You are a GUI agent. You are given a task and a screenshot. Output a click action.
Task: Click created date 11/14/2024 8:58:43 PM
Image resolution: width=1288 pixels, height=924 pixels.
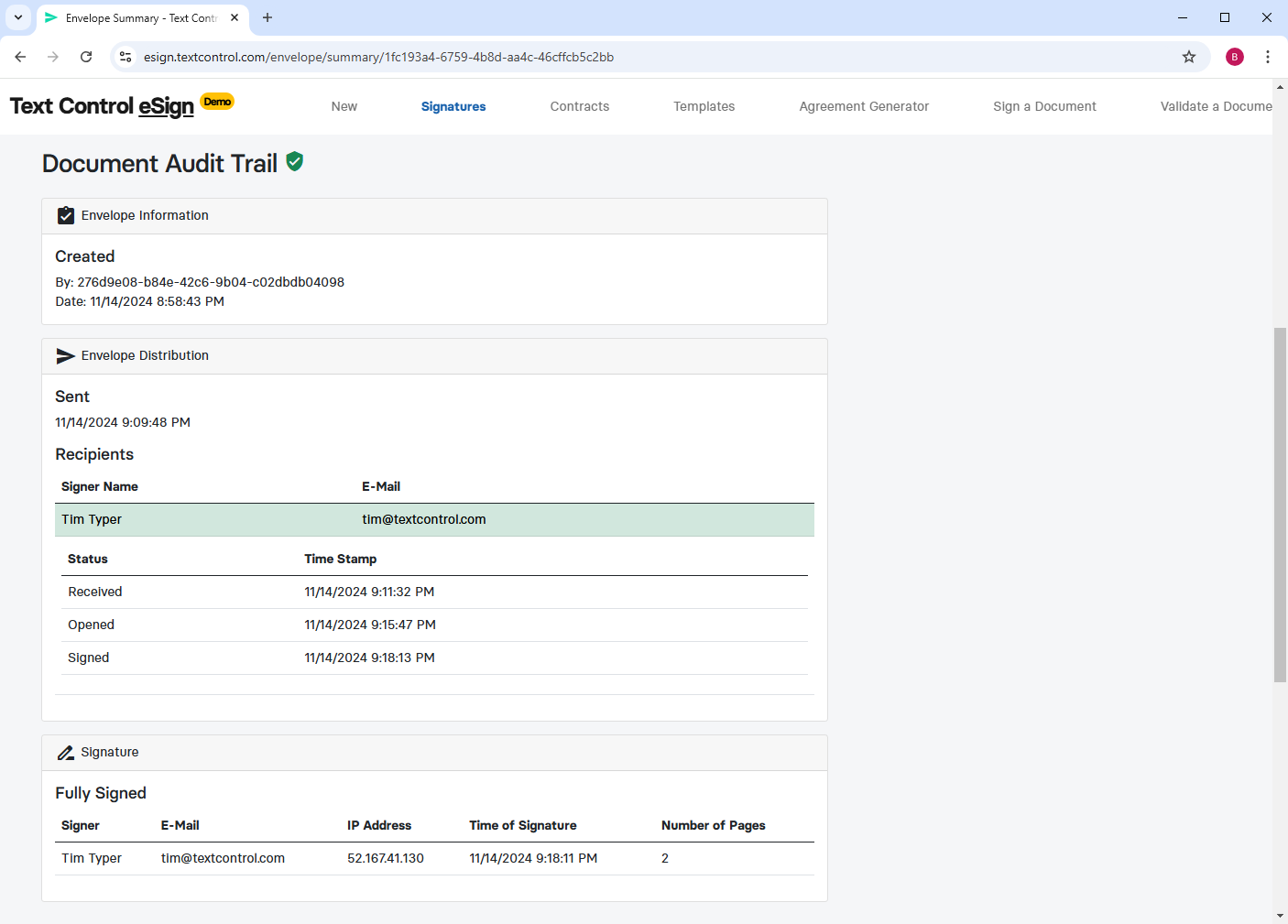(x=157, y=301)
